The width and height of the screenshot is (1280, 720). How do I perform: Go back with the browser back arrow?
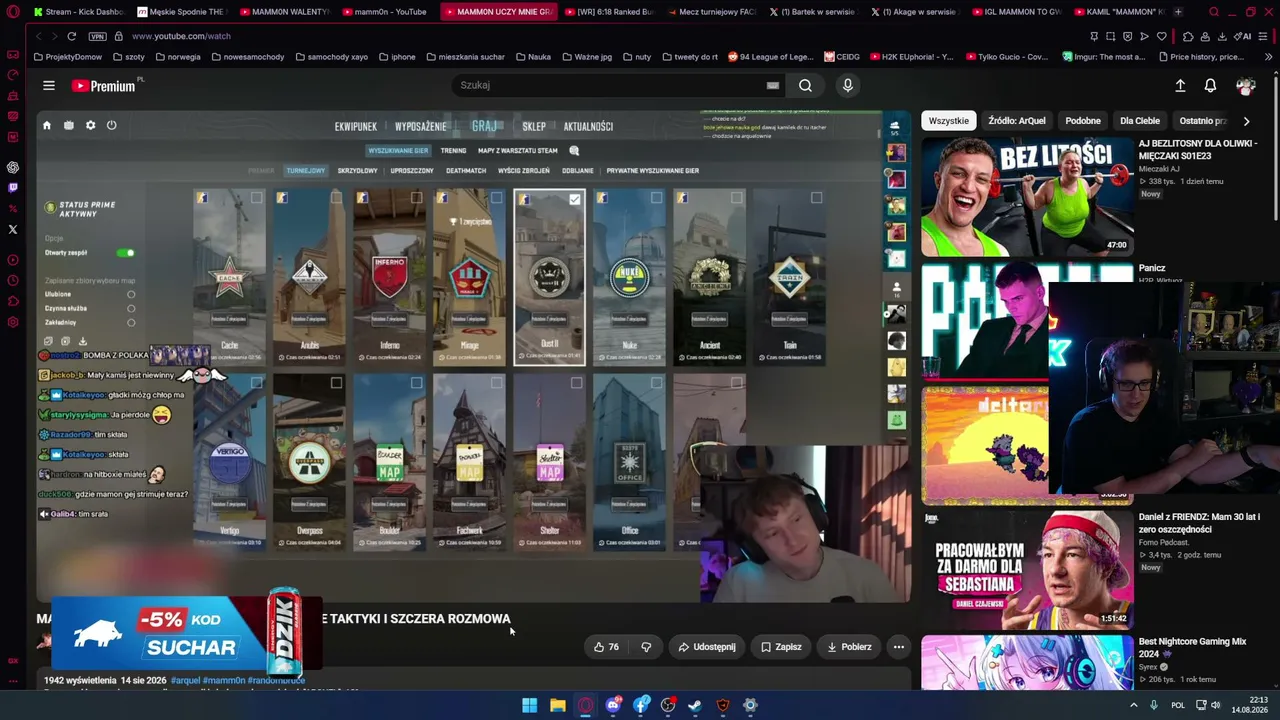(x=39, y=36)
